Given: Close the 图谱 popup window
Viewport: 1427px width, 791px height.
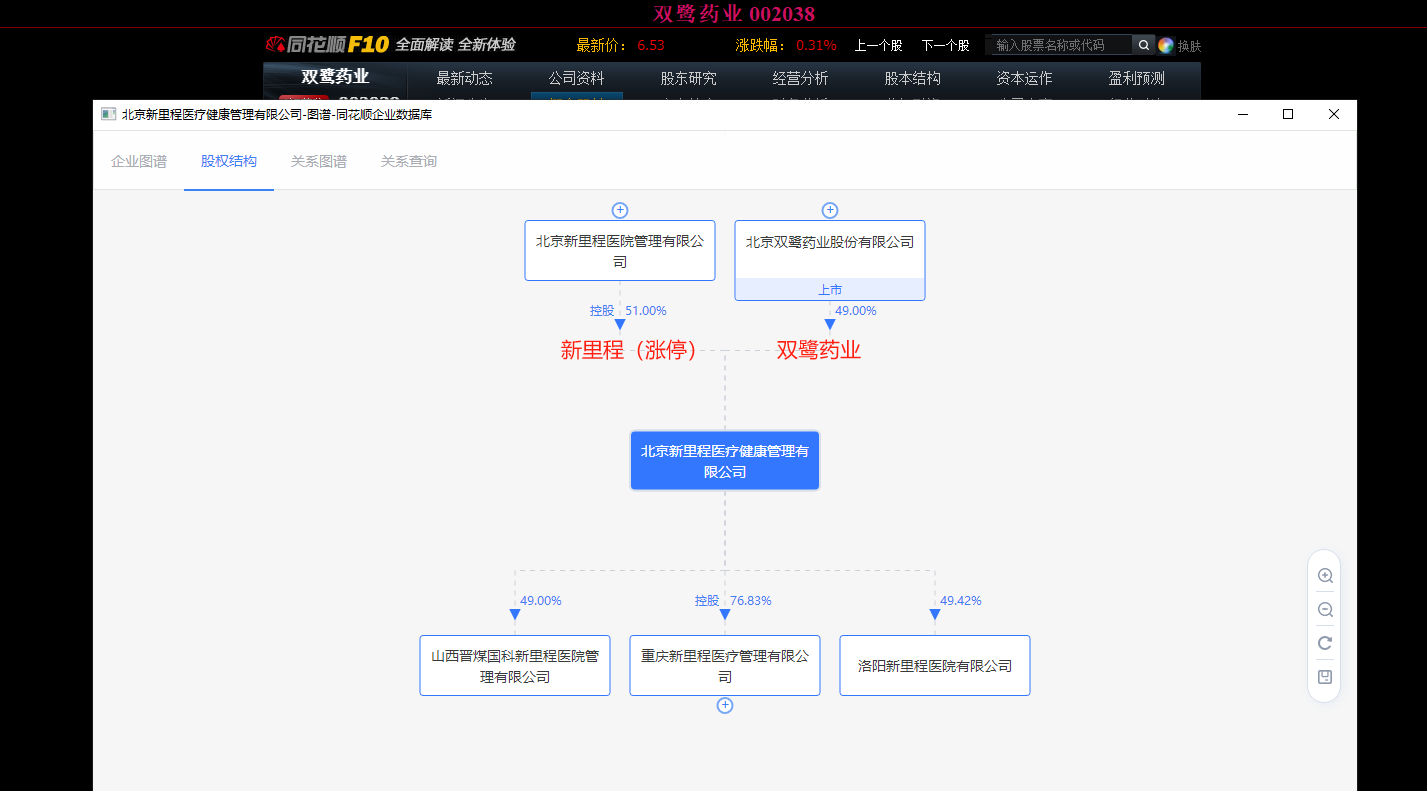Looking at the screenshot, I should pyautogui.click(x=1333, y=114).
